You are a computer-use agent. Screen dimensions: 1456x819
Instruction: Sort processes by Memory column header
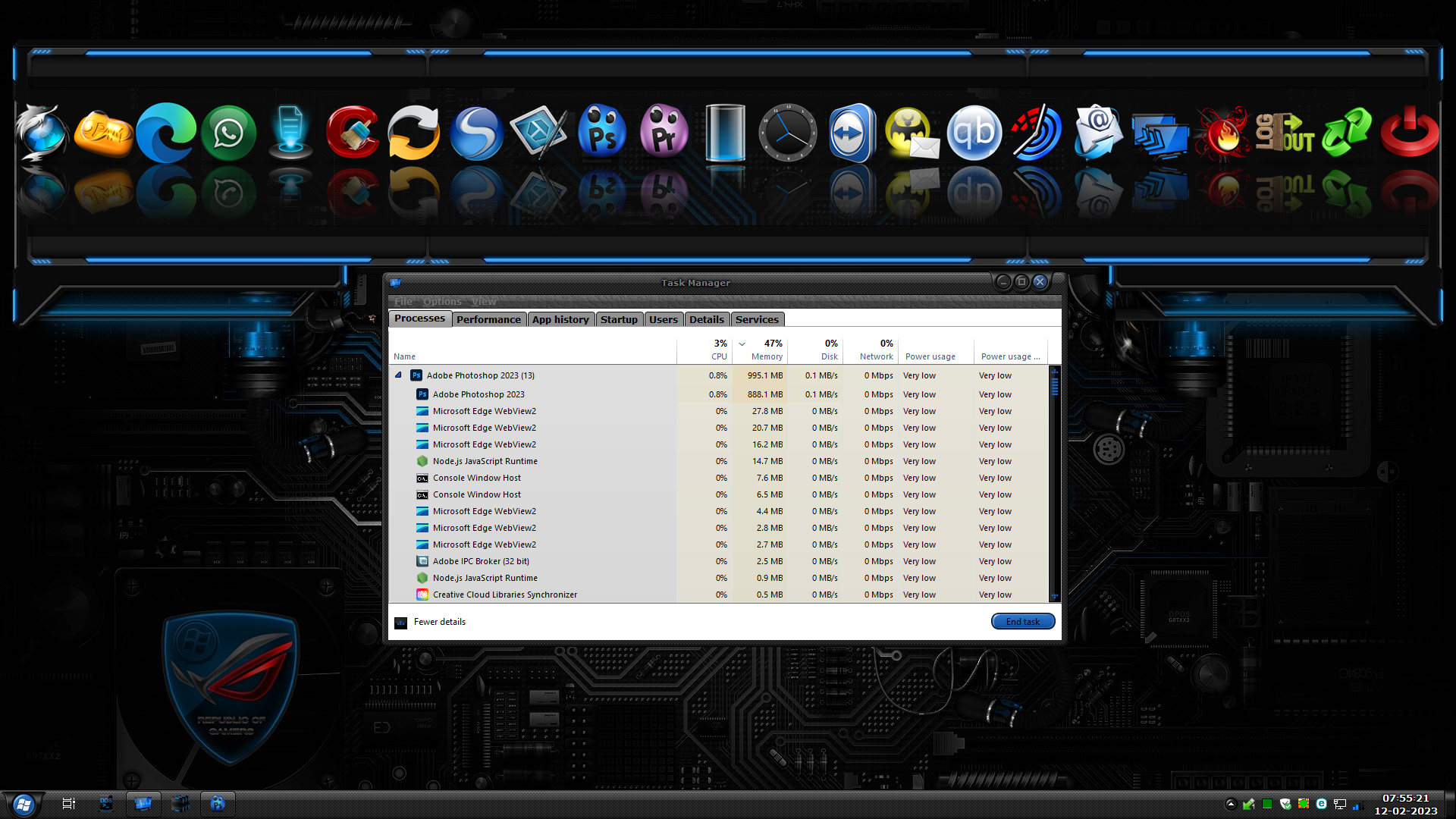click(x=760, y=350)
